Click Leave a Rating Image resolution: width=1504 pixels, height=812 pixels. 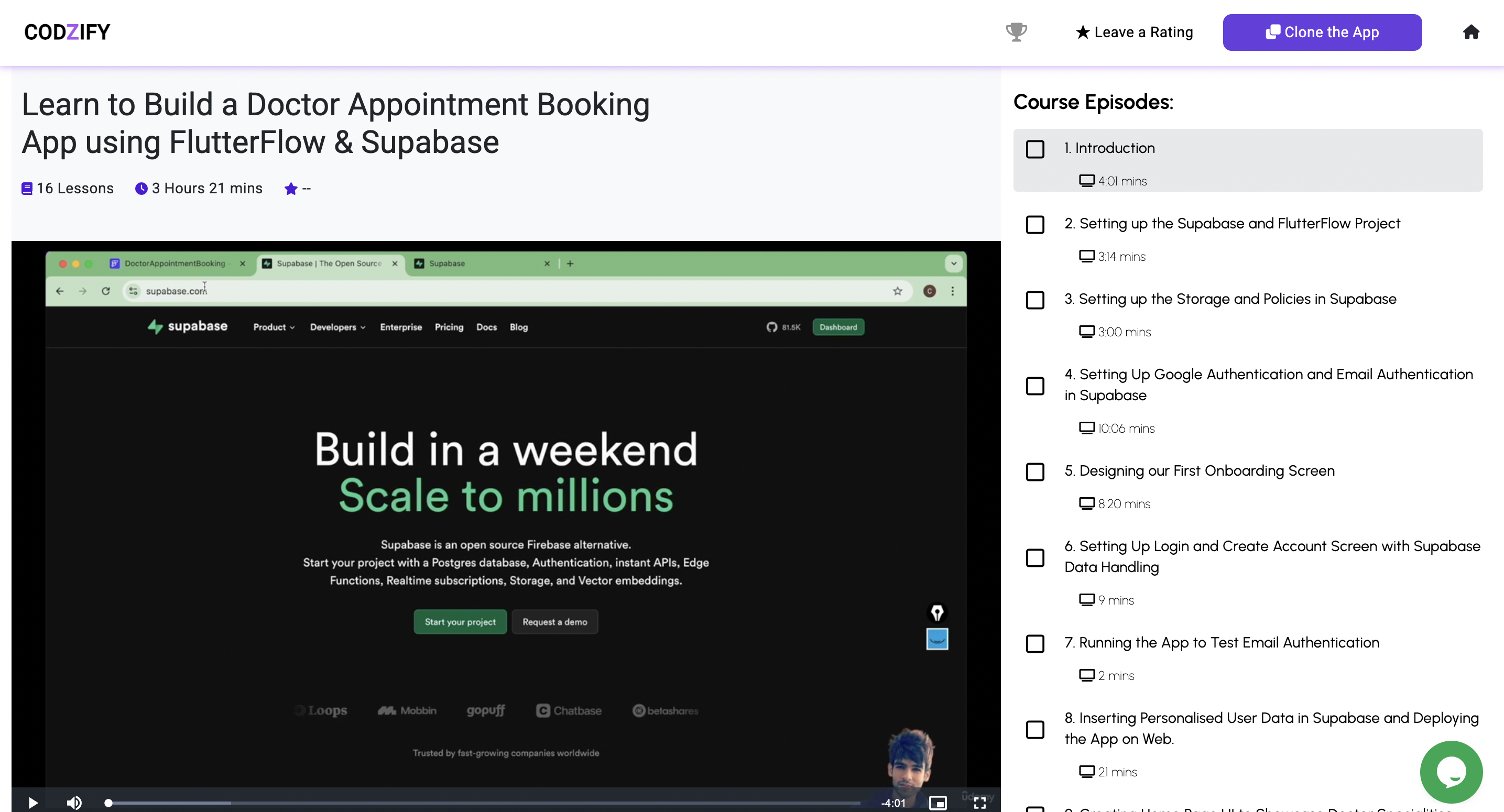coord(1135,32)
